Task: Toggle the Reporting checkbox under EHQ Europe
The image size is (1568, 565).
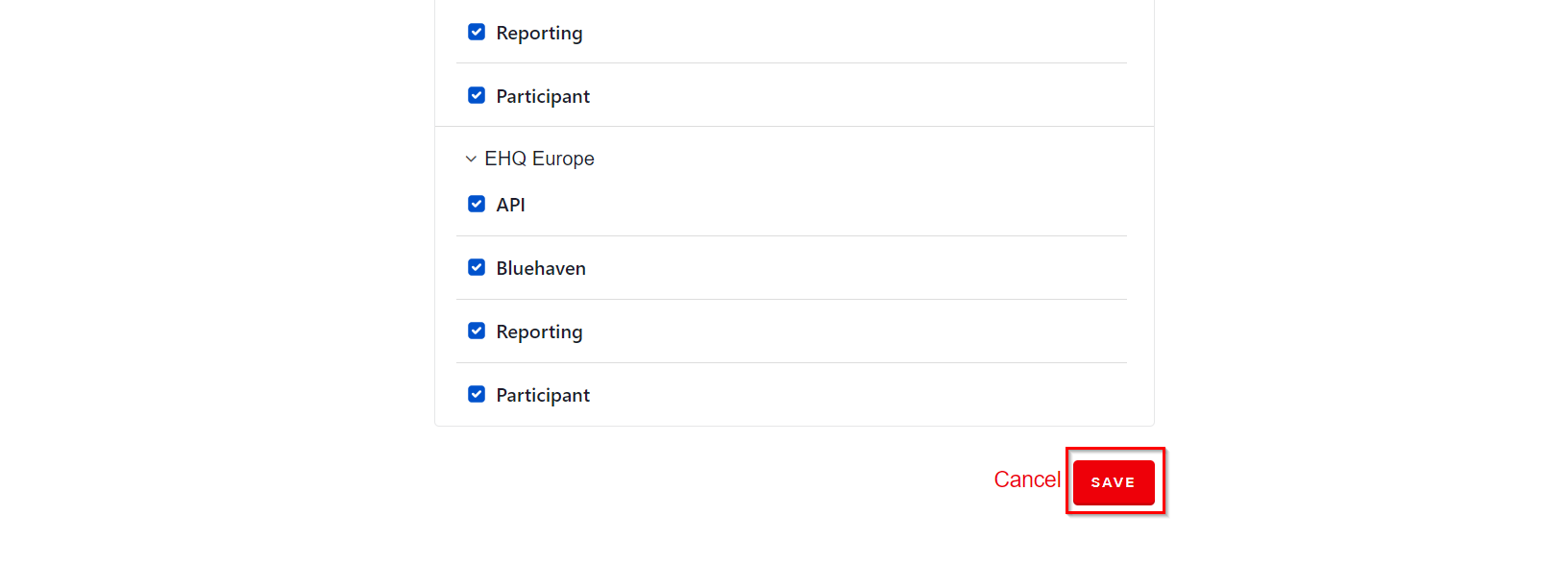Action: pos(477,331)
